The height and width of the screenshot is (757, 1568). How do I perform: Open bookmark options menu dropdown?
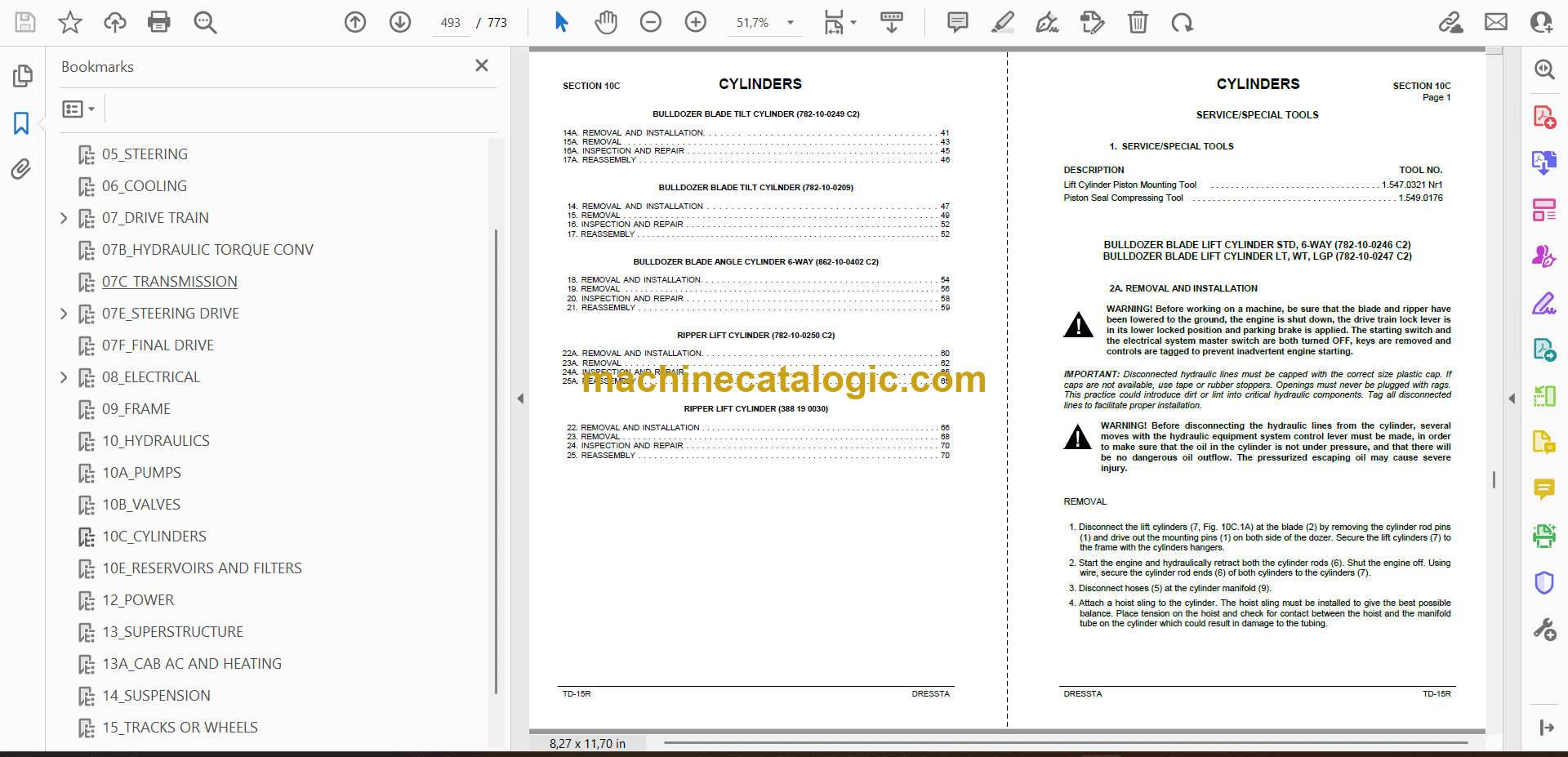(x=78, y=109)
